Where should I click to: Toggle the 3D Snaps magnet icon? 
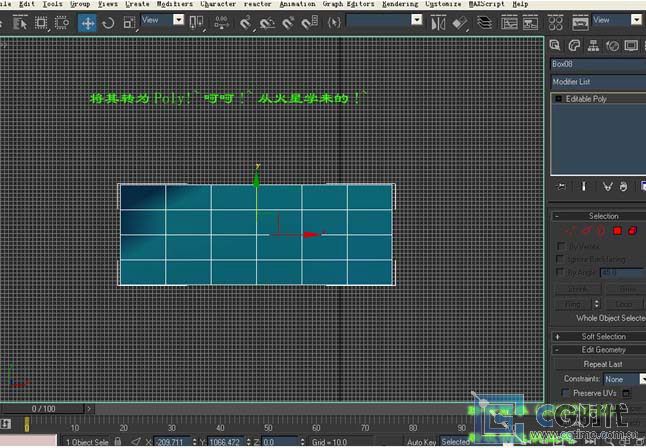coord(246,22)
